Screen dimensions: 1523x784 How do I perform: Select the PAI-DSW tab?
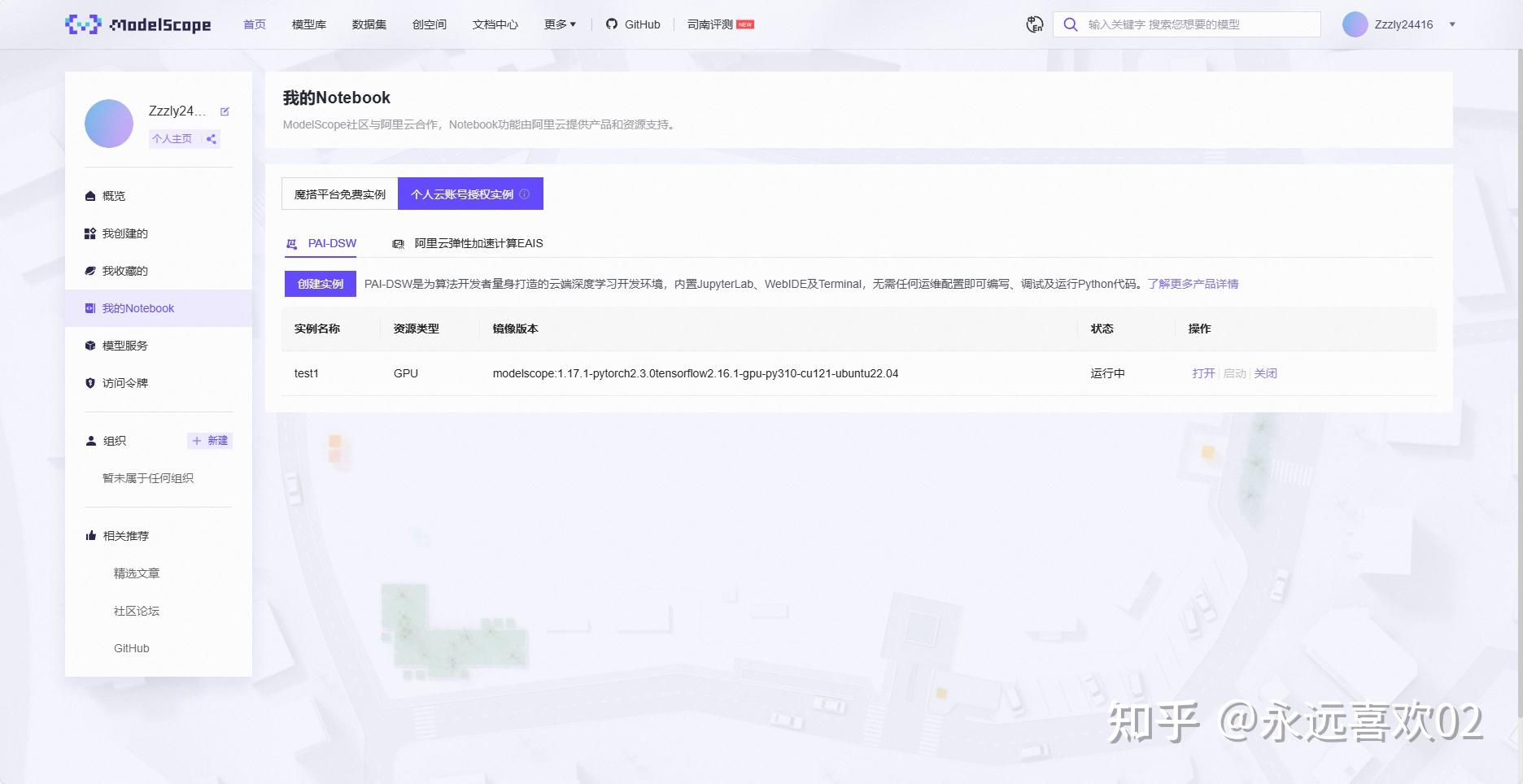pos(321,243)
